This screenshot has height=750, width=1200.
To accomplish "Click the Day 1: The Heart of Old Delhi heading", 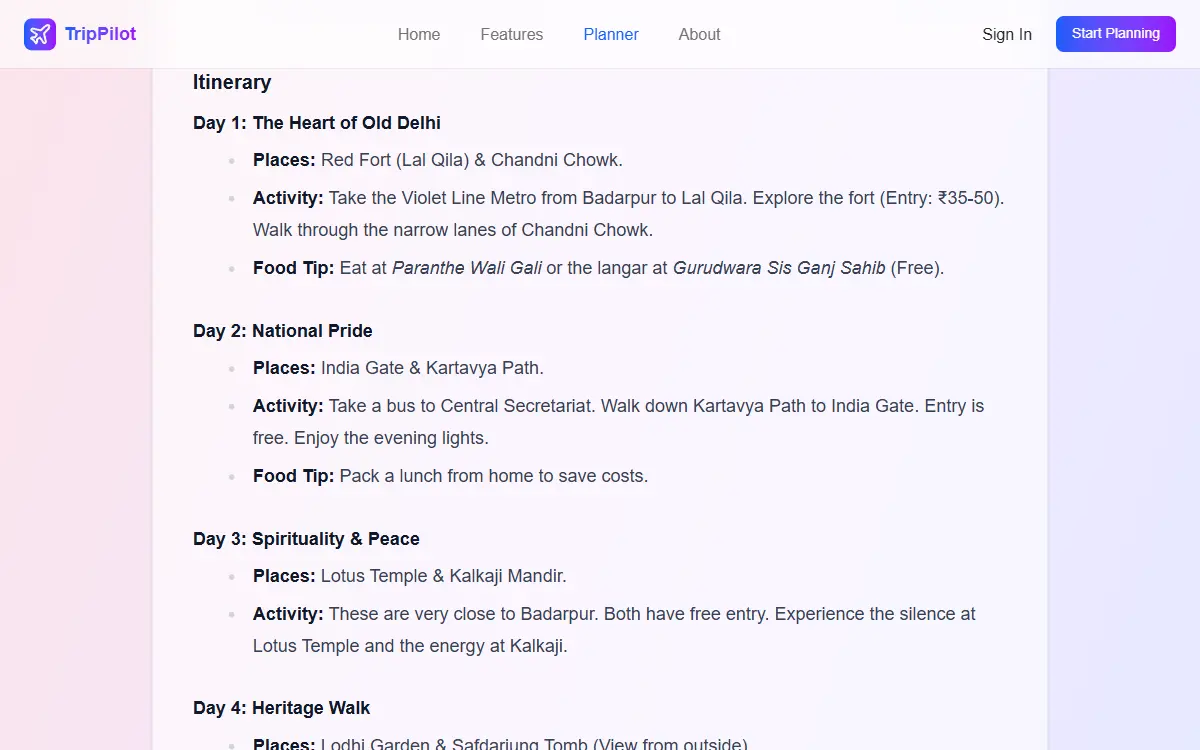I will pyautogui.click(x=317, y=123).
